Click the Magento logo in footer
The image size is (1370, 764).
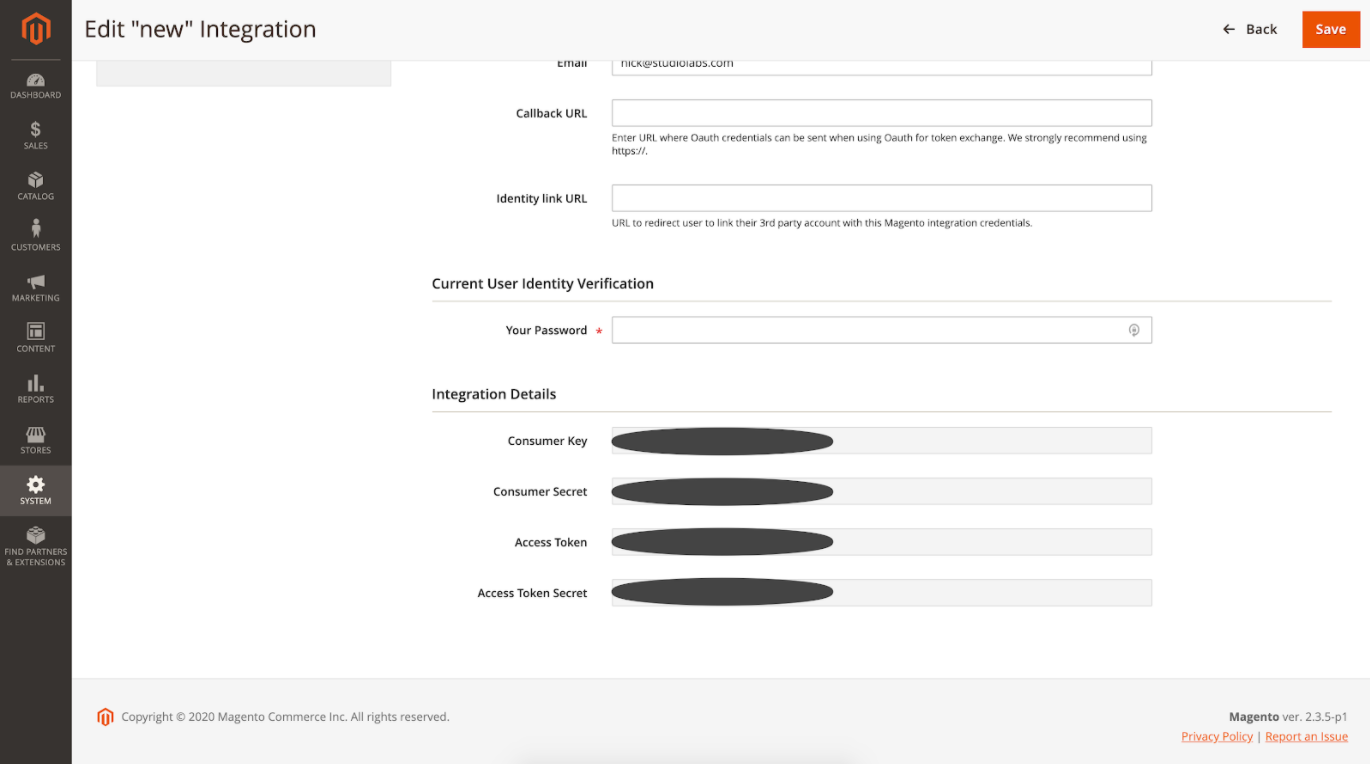tap(105, 717)
